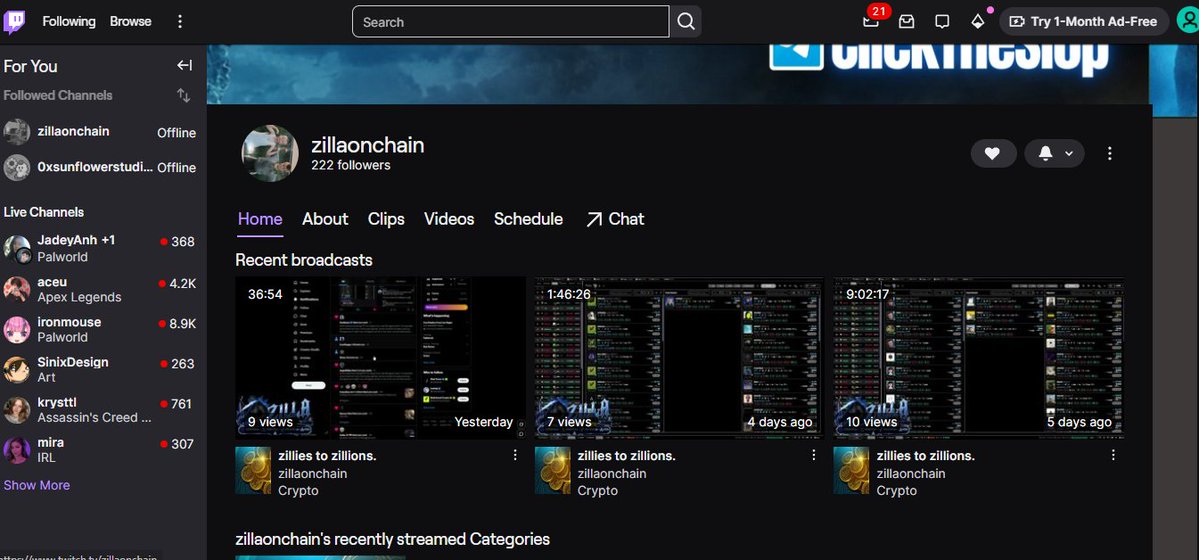The width and height of the screenshot is (1199, 560).
Task: Switch to the Schedule tab
Action: 528,219
